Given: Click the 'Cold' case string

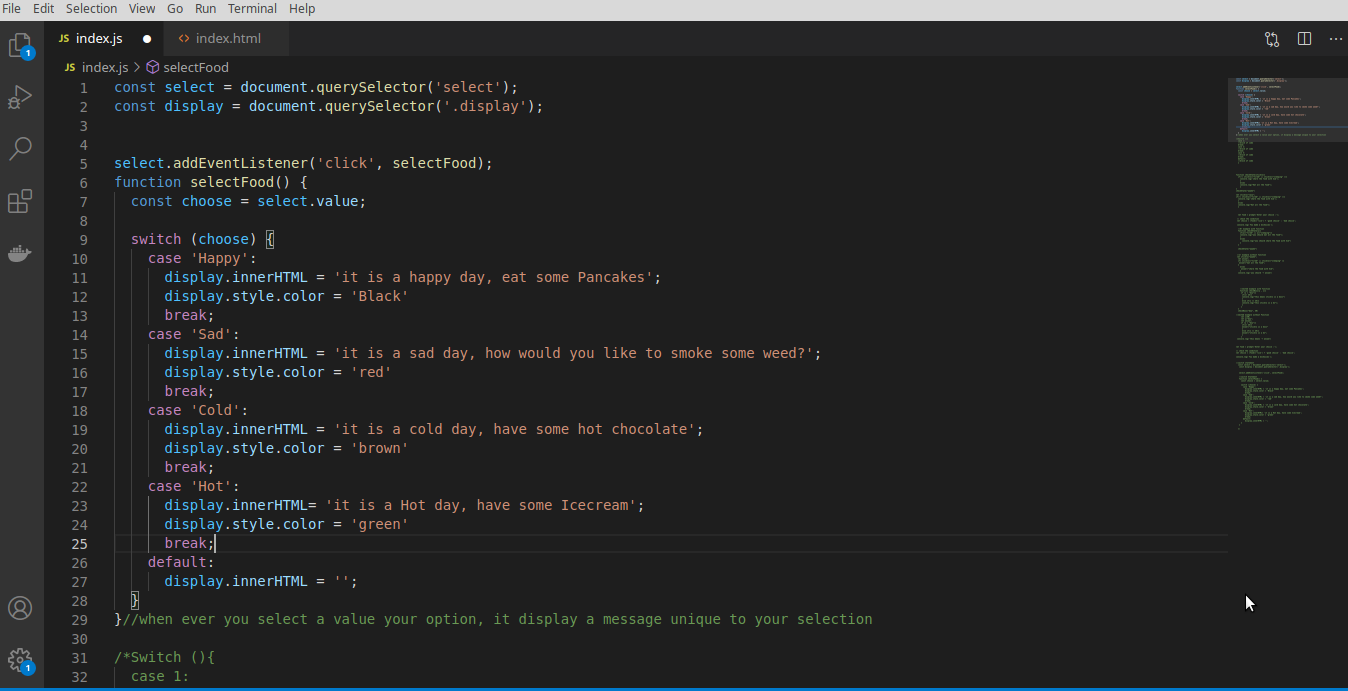Looking at the screenshot, I should tap(215, 410).
